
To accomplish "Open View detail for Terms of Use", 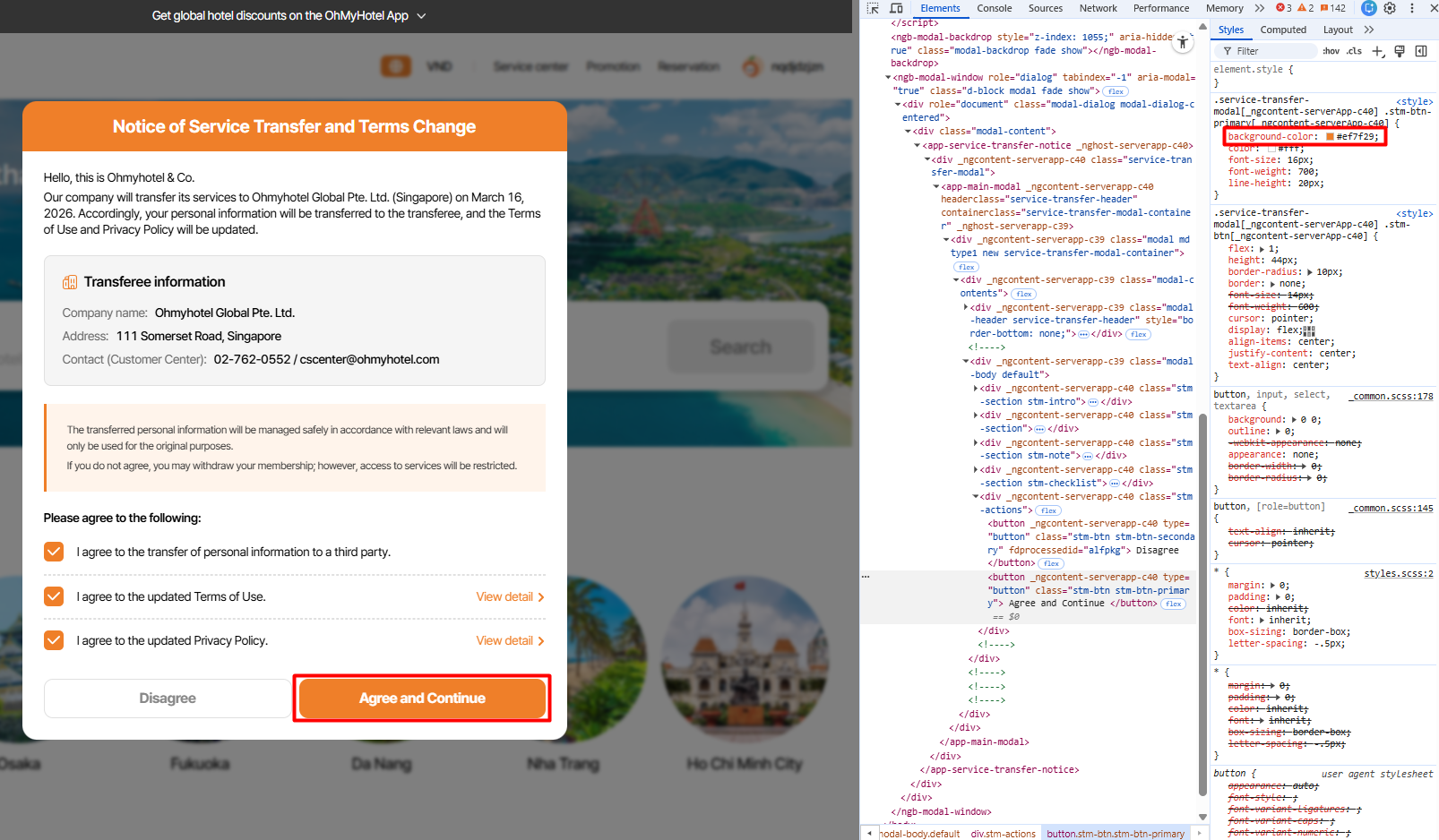I will point(510,596).
